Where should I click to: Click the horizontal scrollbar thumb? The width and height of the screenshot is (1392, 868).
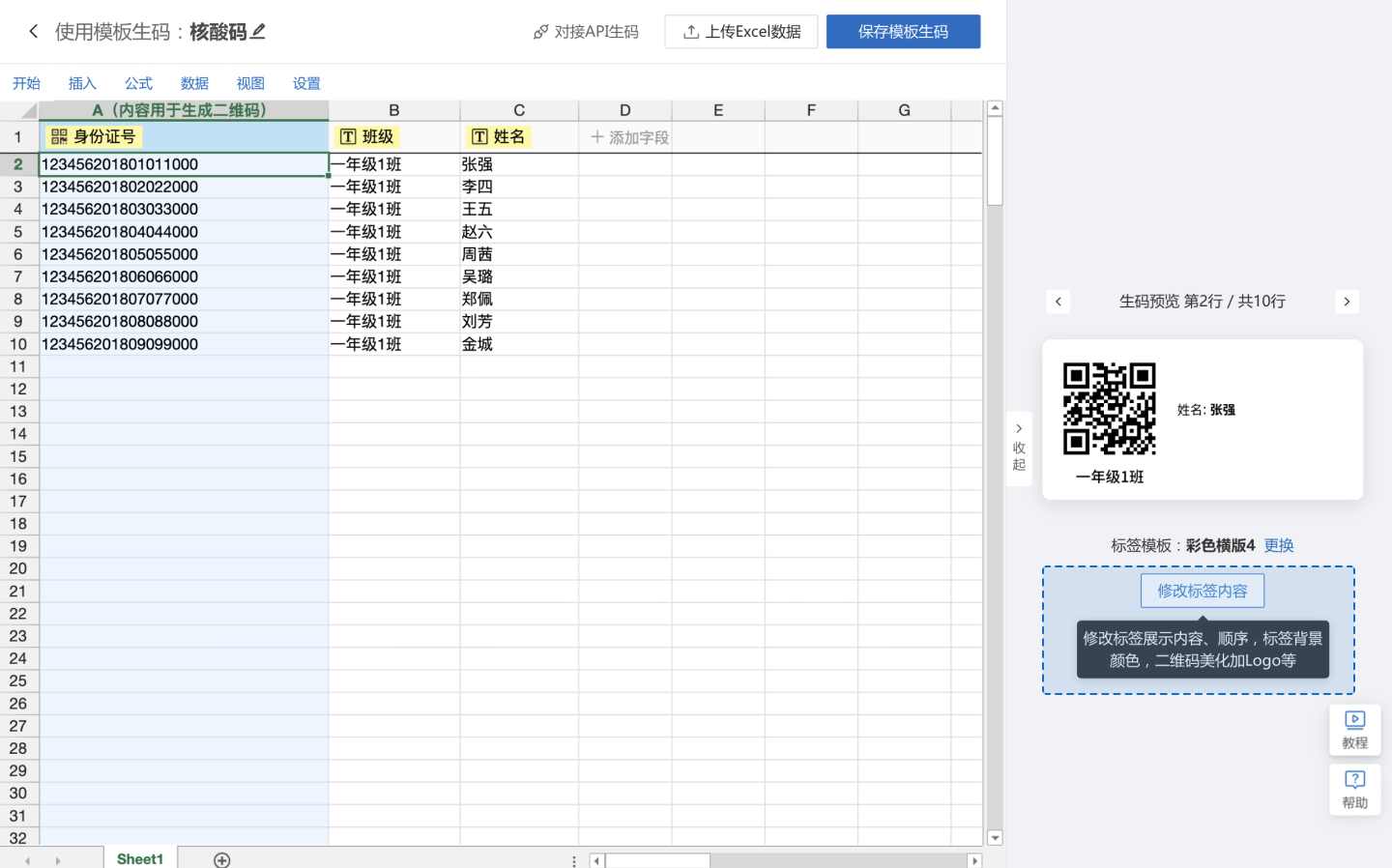[657, 860]
